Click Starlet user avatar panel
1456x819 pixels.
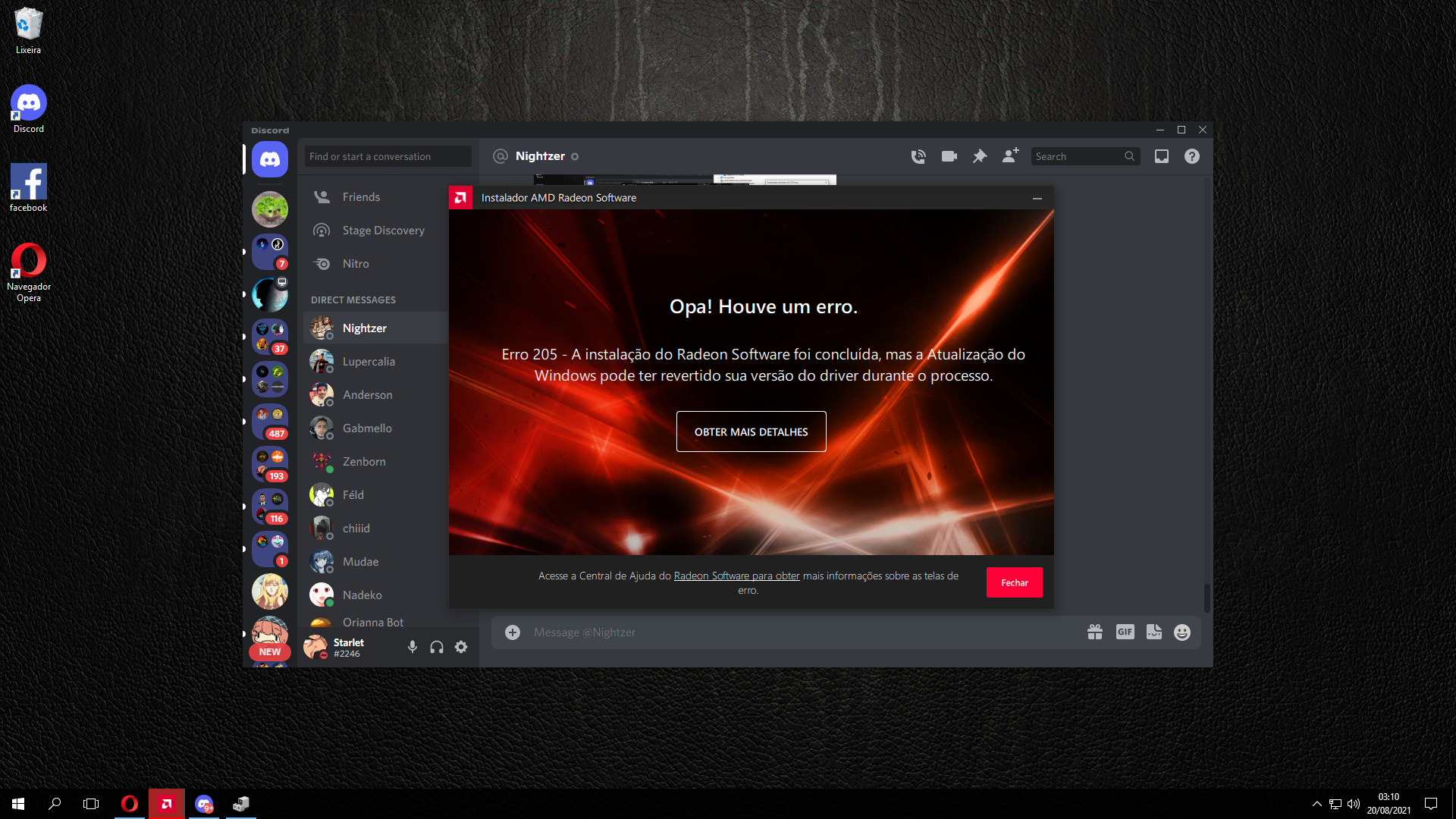(x=315, y=647)
